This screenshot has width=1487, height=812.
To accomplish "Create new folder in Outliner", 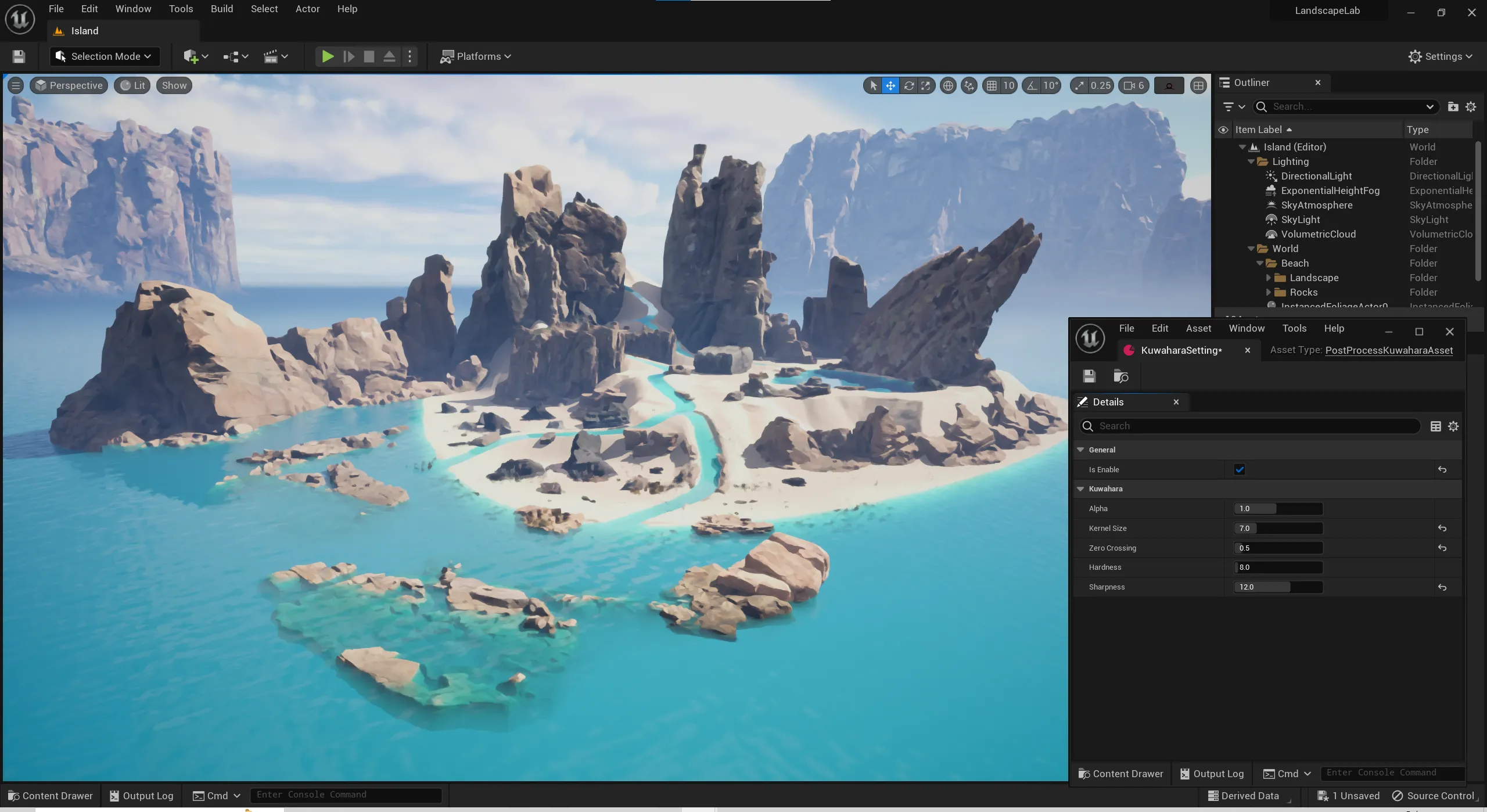I will pyautogui.click(x=1453, y=107).
